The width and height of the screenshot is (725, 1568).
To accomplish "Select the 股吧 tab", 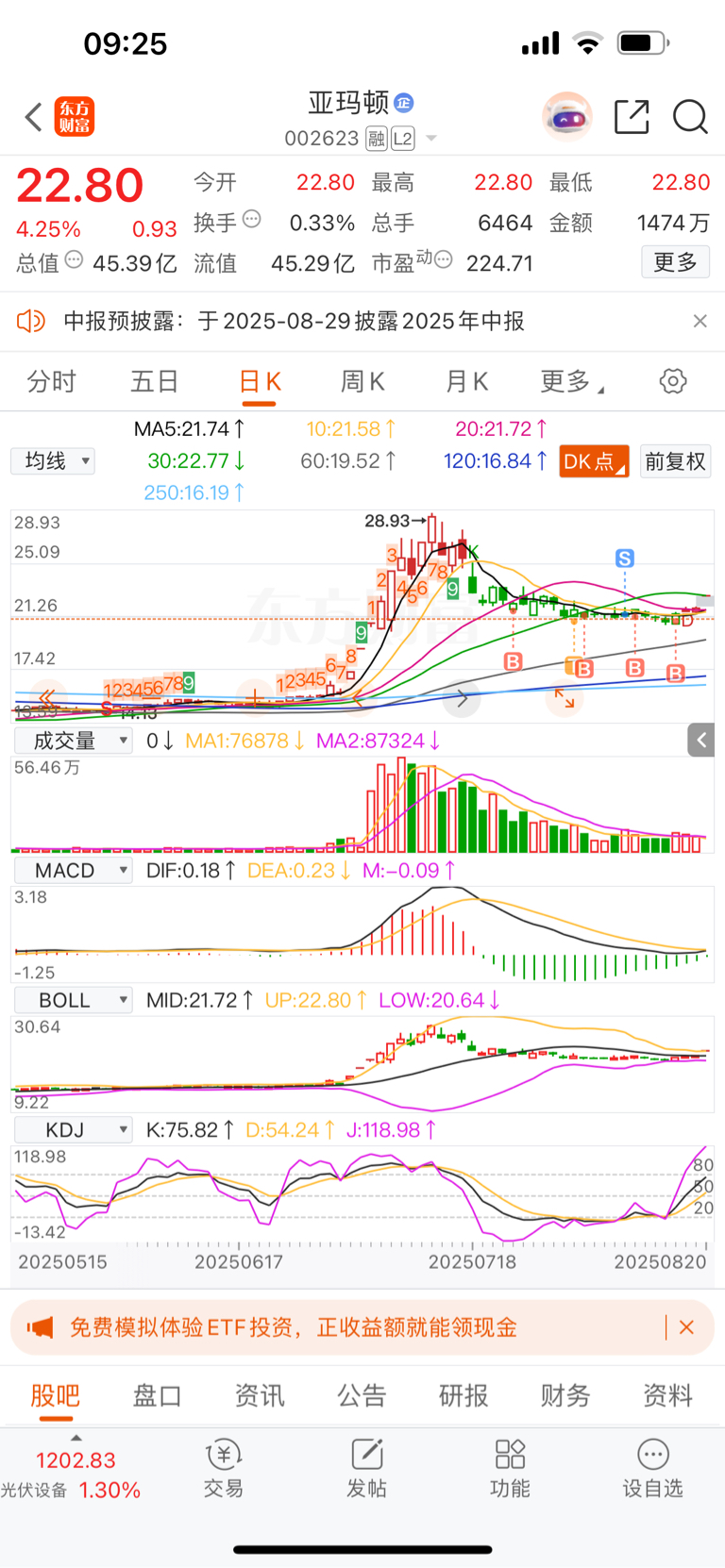I will tap(55, 1395).
